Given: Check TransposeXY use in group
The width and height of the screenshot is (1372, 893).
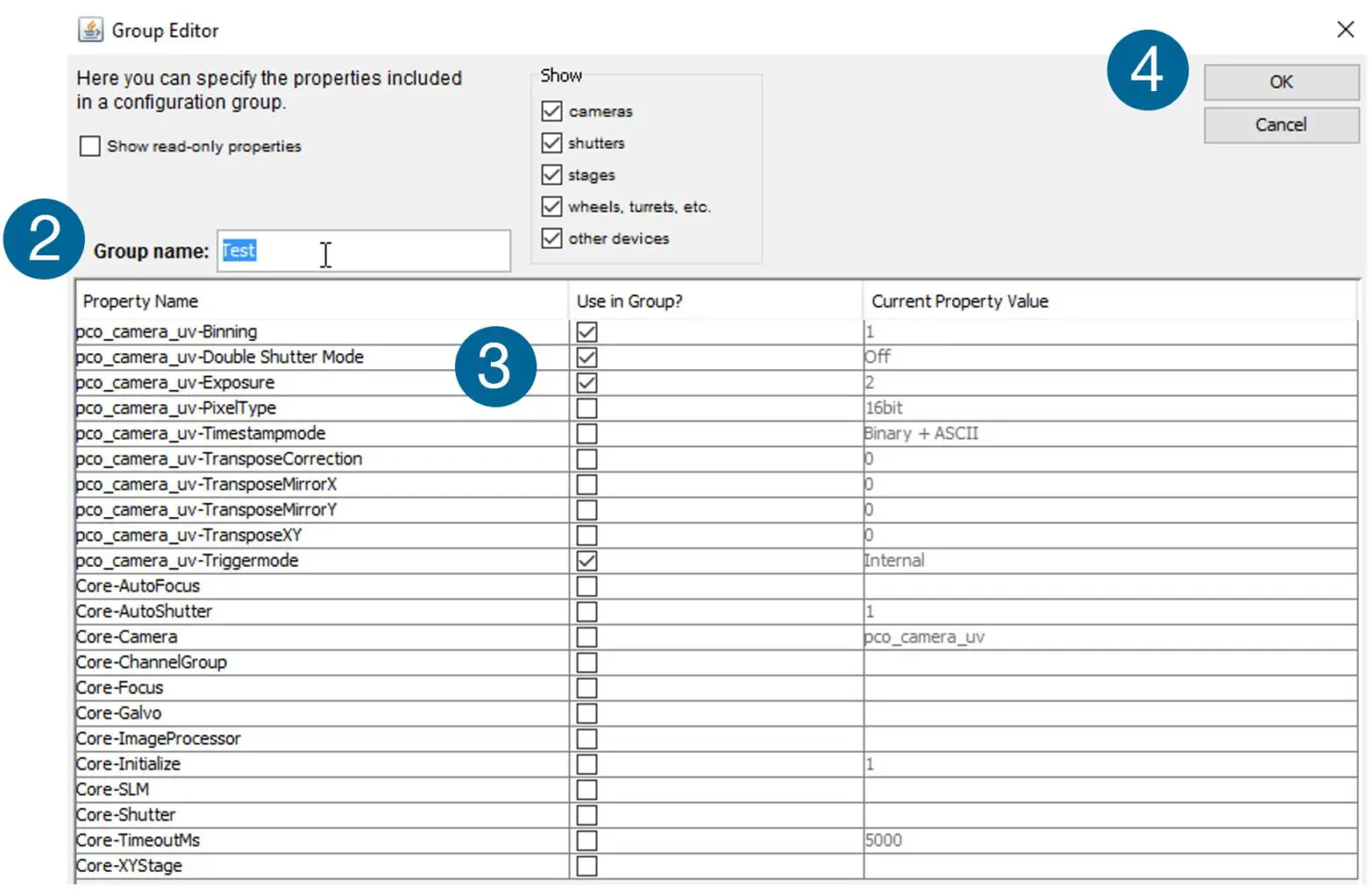Looking at the screenshot, I should pos(587,535).
